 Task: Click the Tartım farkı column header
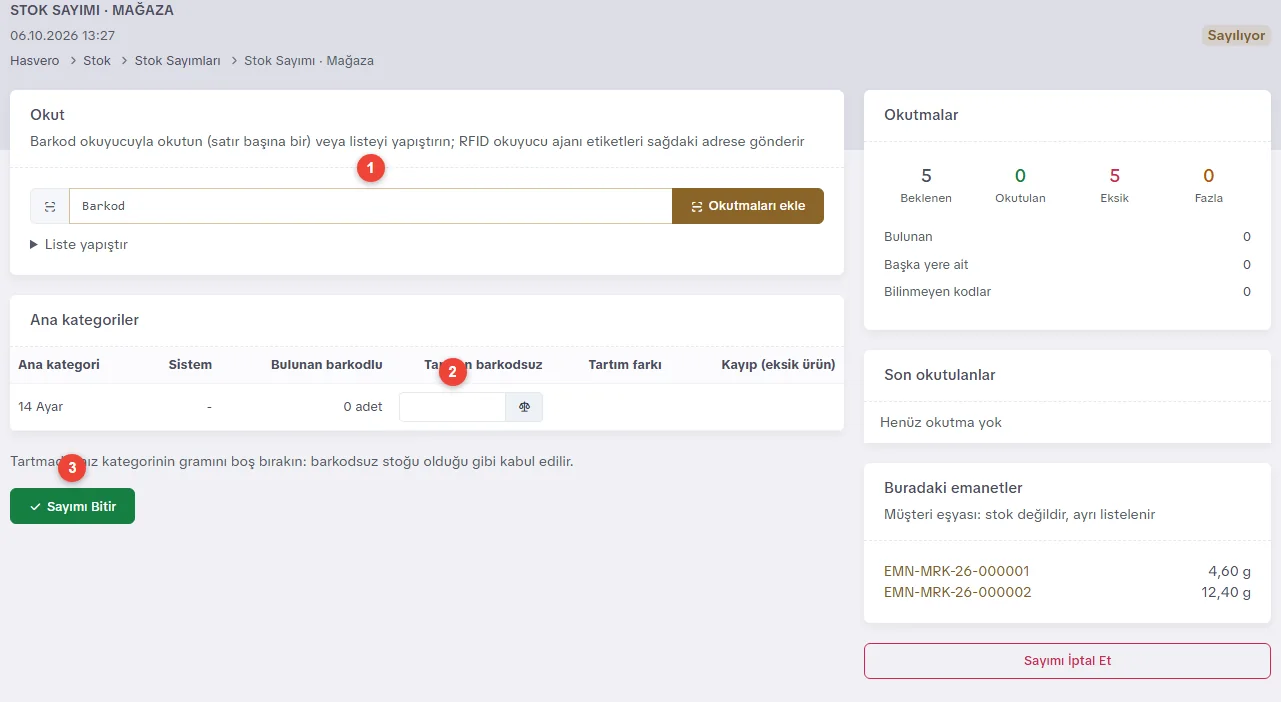click(x=625, y=365)
